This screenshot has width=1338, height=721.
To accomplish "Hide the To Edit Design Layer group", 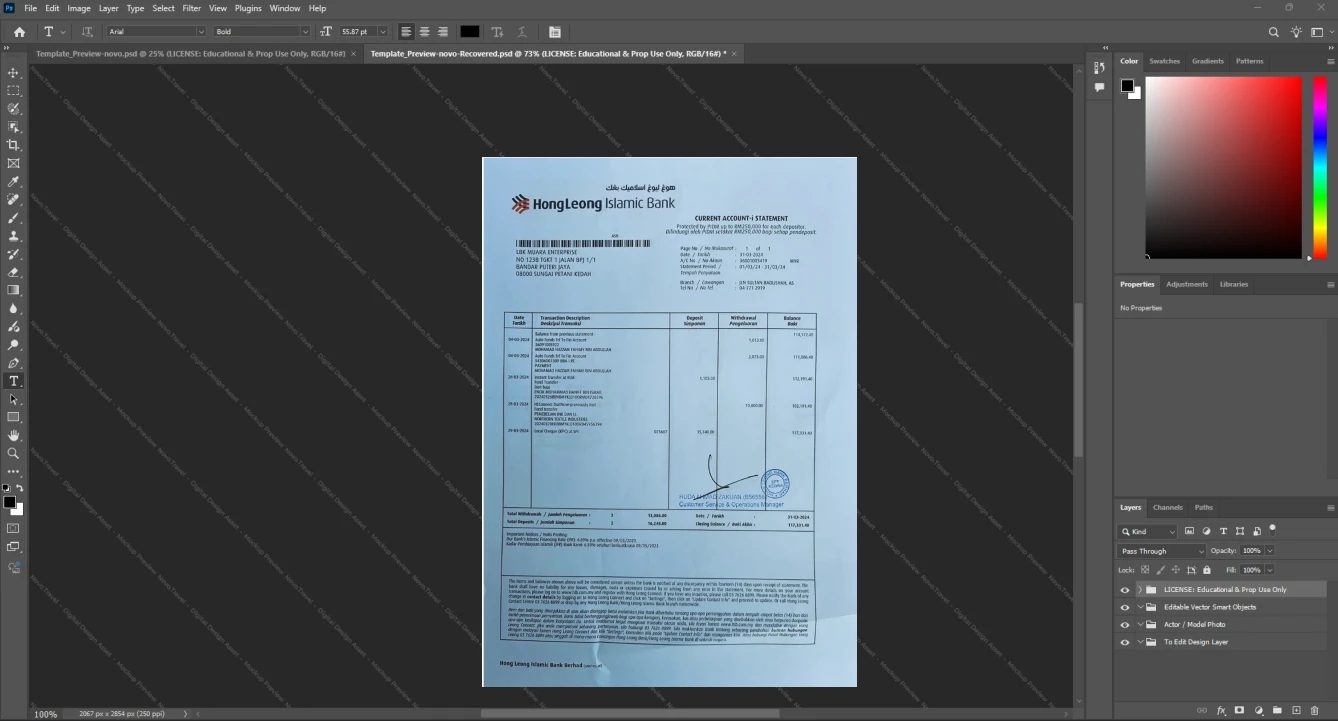I will coord(1125,642).
